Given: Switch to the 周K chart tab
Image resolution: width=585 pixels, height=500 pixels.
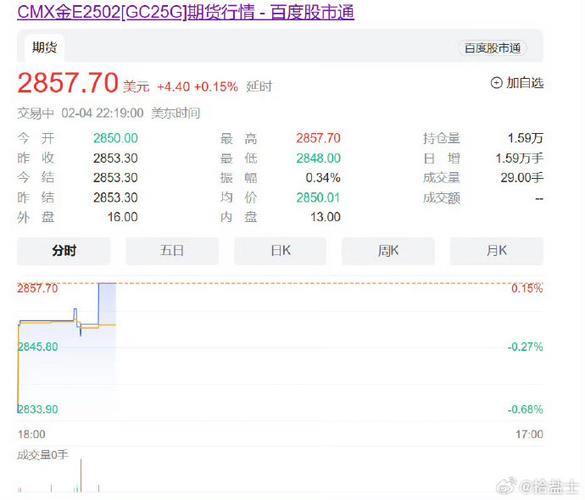Looking at the screenshot, I should pyautogui.click(x=388, y=251).
